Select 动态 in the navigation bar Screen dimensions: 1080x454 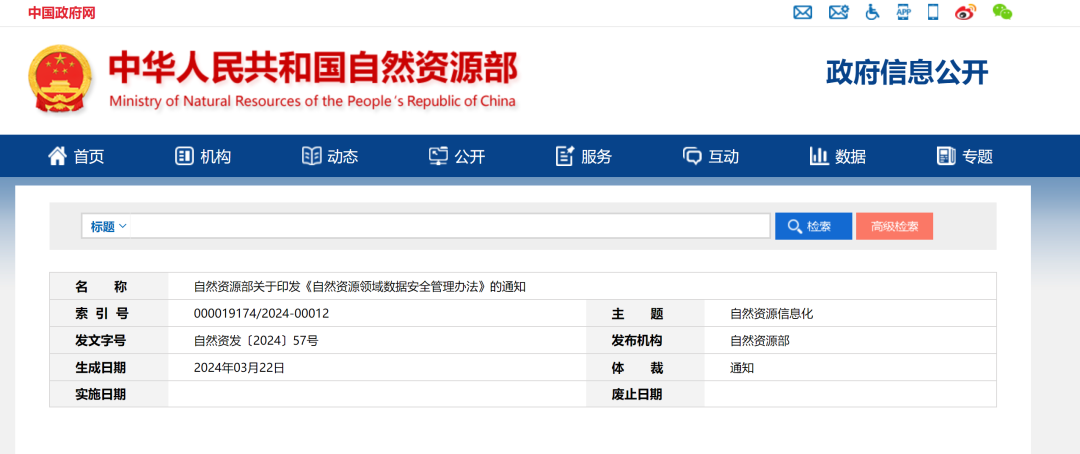pos(330,156)
